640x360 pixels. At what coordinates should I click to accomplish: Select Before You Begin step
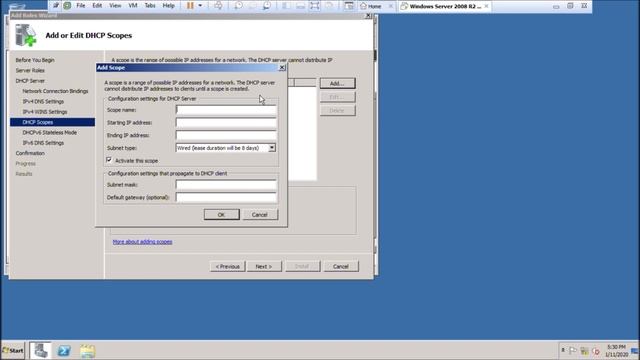point(35,60)
